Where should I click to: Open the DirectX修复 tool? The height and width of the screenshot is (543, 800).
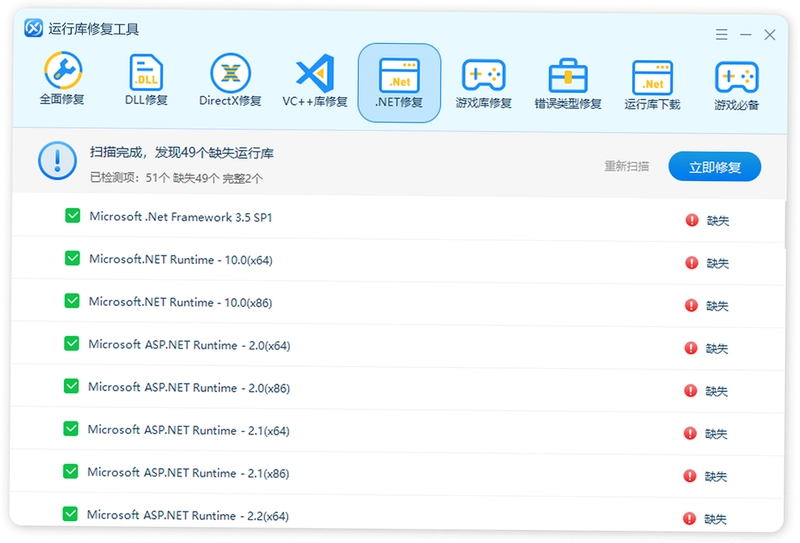click(x=230, y=80)
